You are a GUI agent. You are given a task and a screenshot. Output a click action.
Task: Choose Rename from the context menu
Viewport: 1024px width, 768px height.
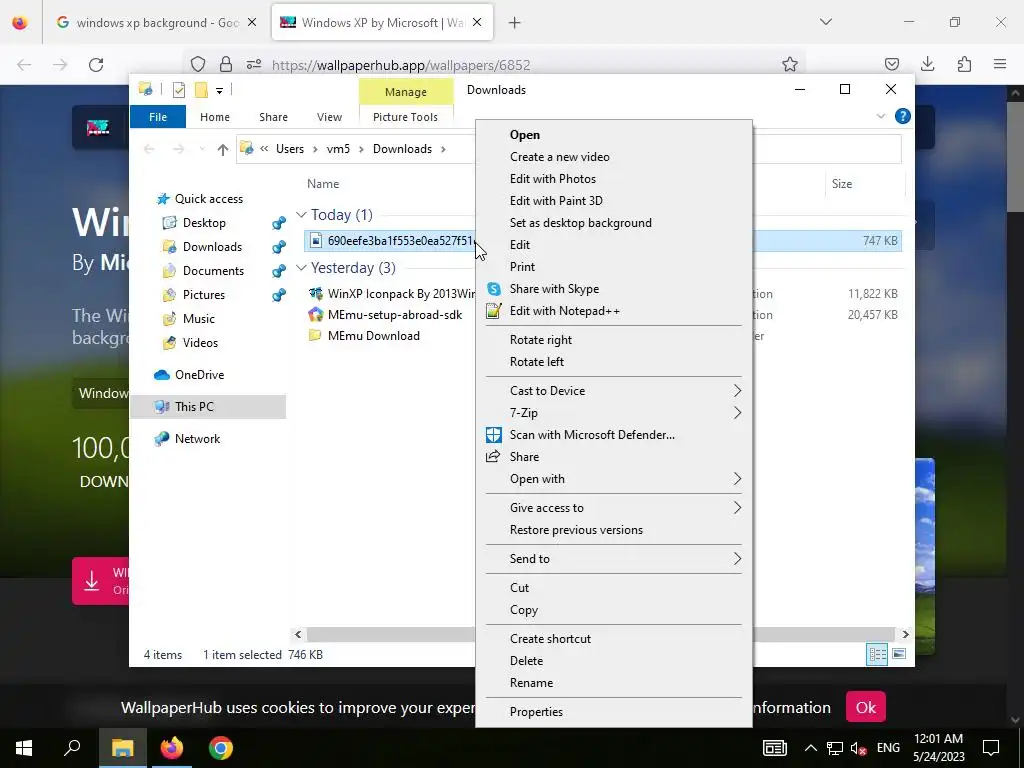[531, 682]
